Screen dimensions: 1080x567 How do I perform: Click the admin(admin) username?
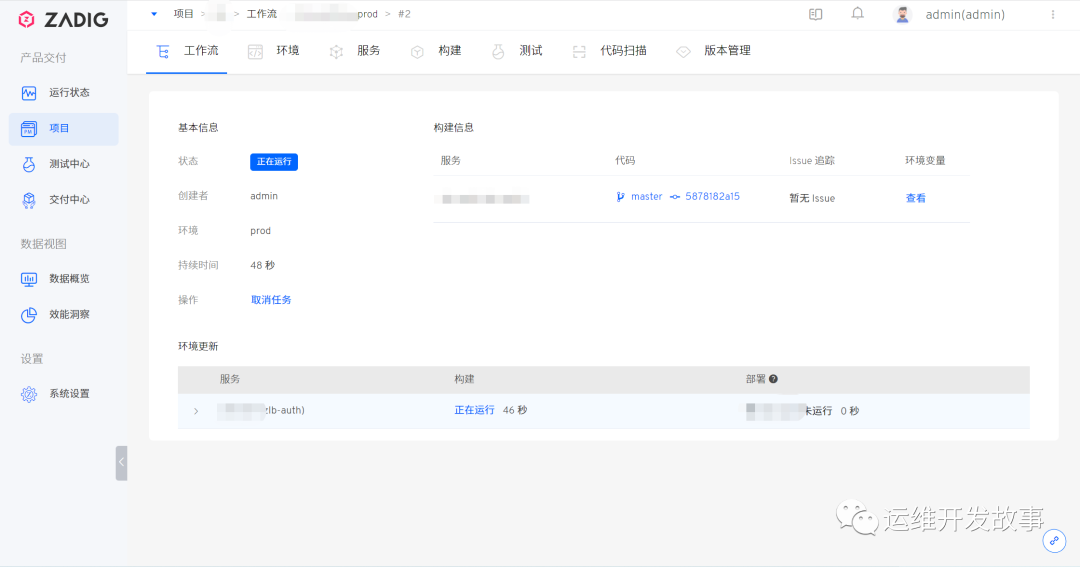[x=965, y=14]
